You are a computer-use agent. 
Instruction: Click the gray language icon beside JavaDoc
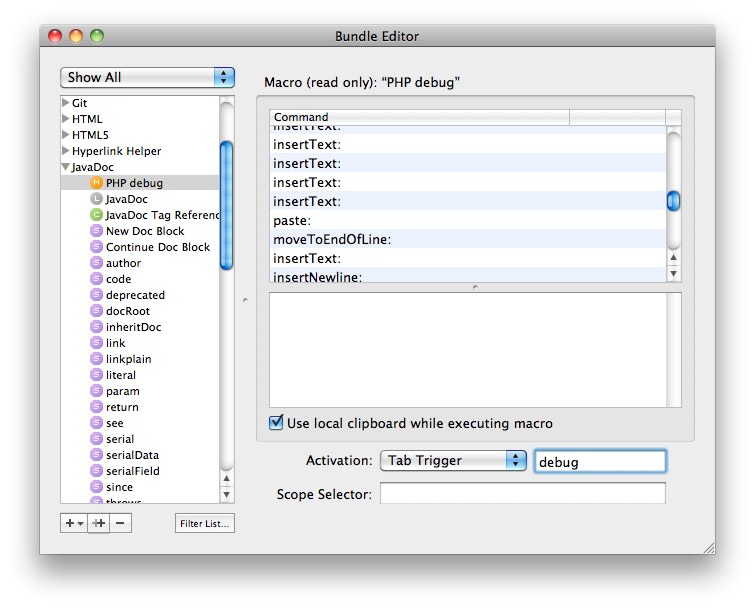[97, 199]
